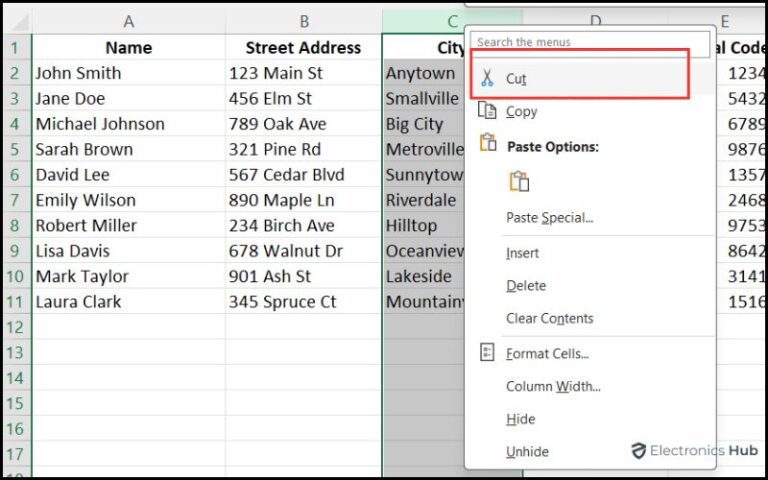Select cell containing John Smith
This screenshot has width=768, height=480.
click(x=128, y=73)
